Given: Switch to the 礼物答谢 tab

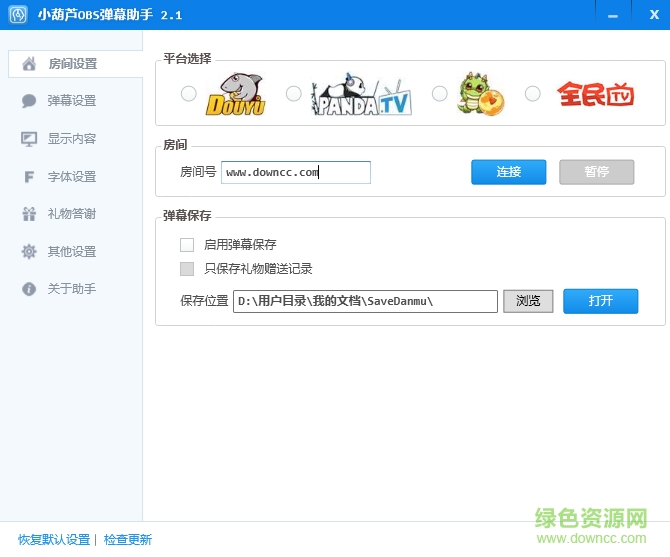Looking at the screenshot, I should [72, 214].
